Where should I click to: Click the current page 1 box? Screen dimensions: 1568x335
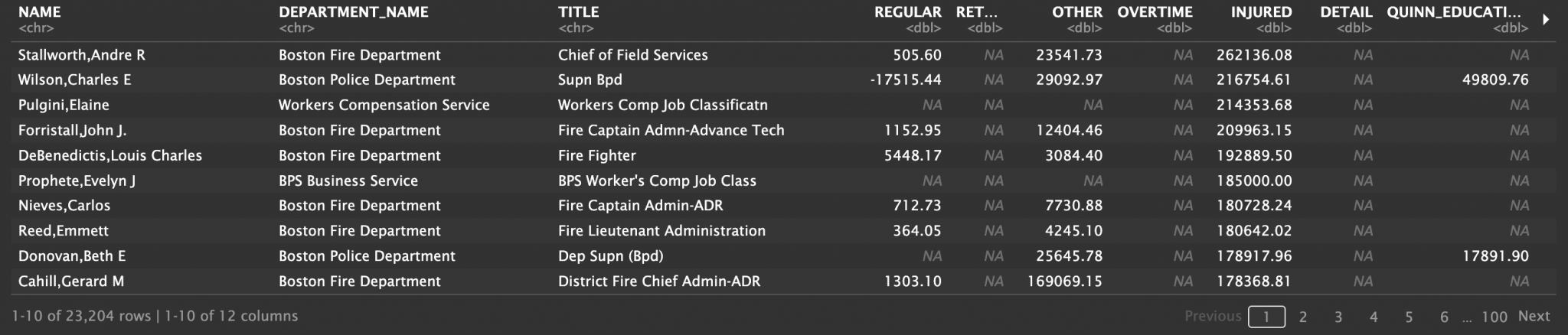1266,317
